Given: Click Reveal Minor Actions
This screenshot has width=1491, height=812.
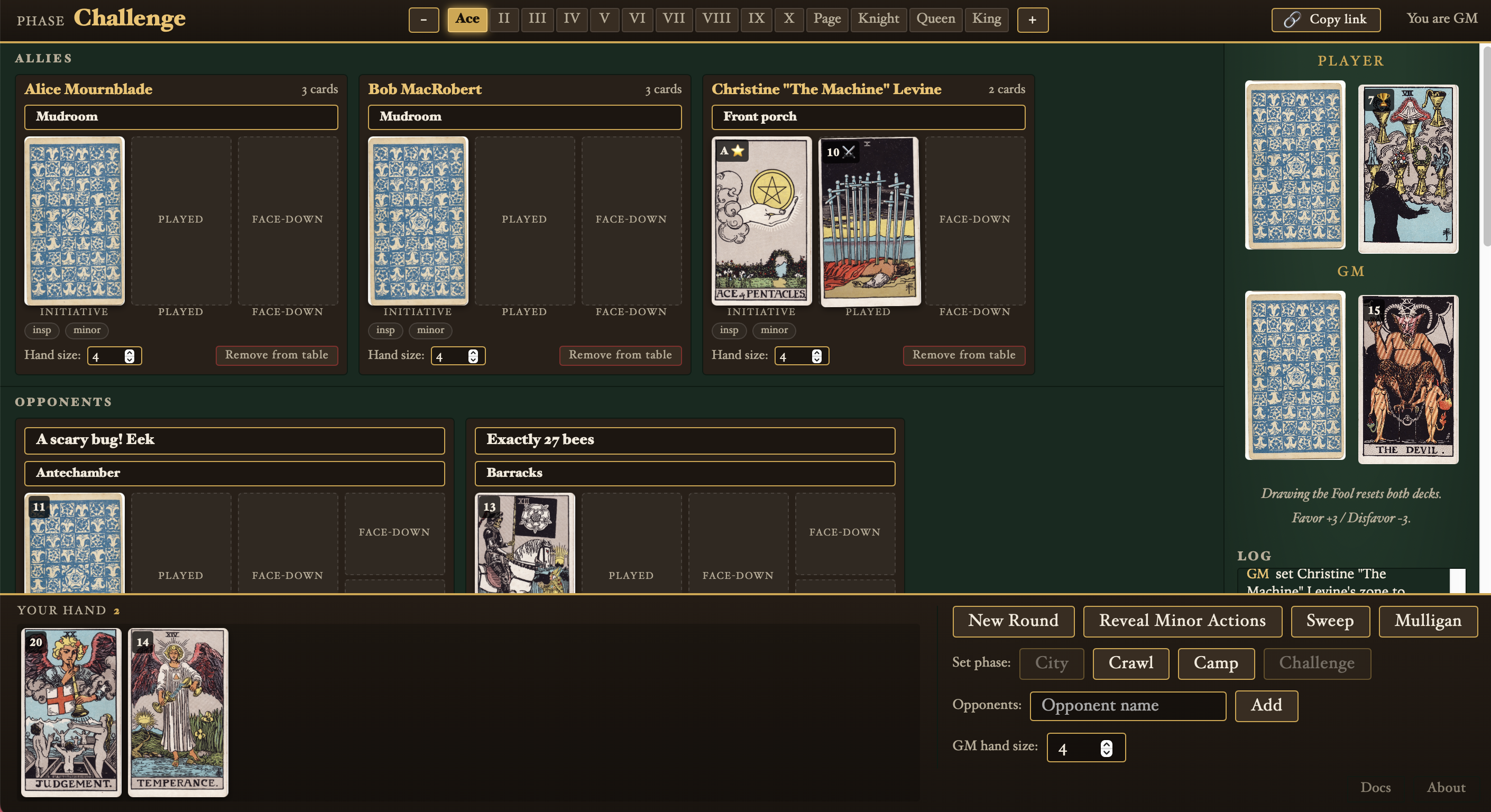Looking at the screenshot, I should click(1182, 621).
